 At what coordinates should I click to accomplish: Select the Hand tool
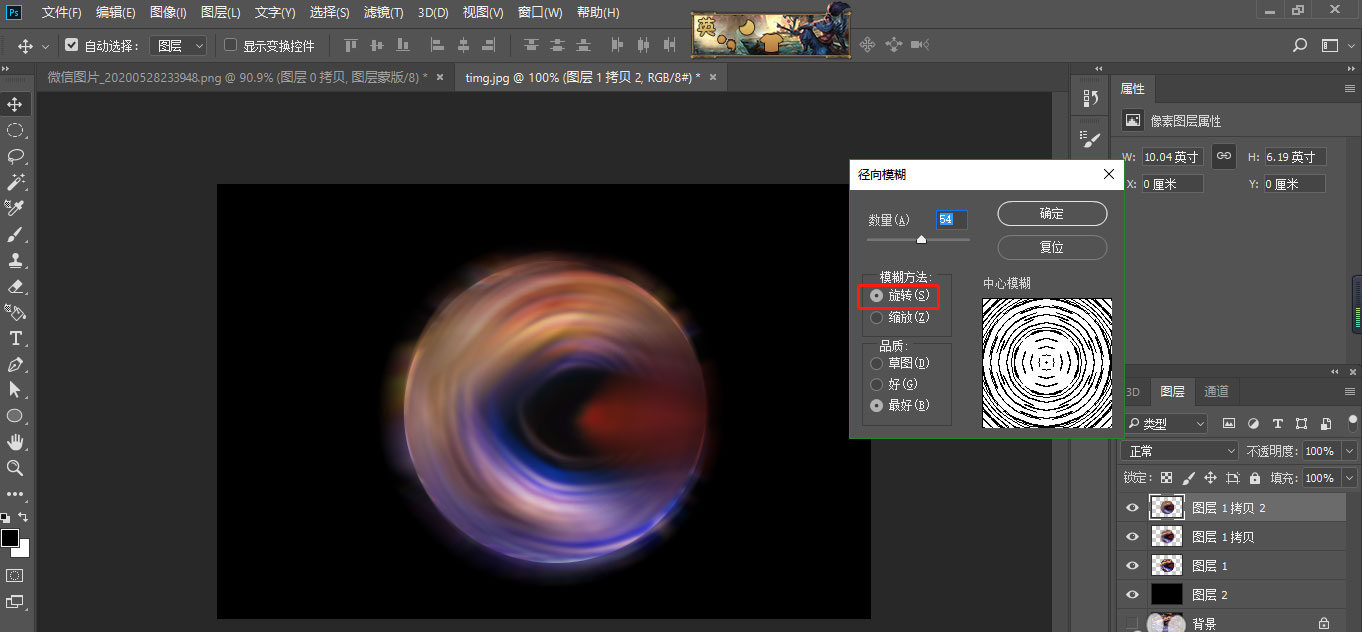[16, 442]
